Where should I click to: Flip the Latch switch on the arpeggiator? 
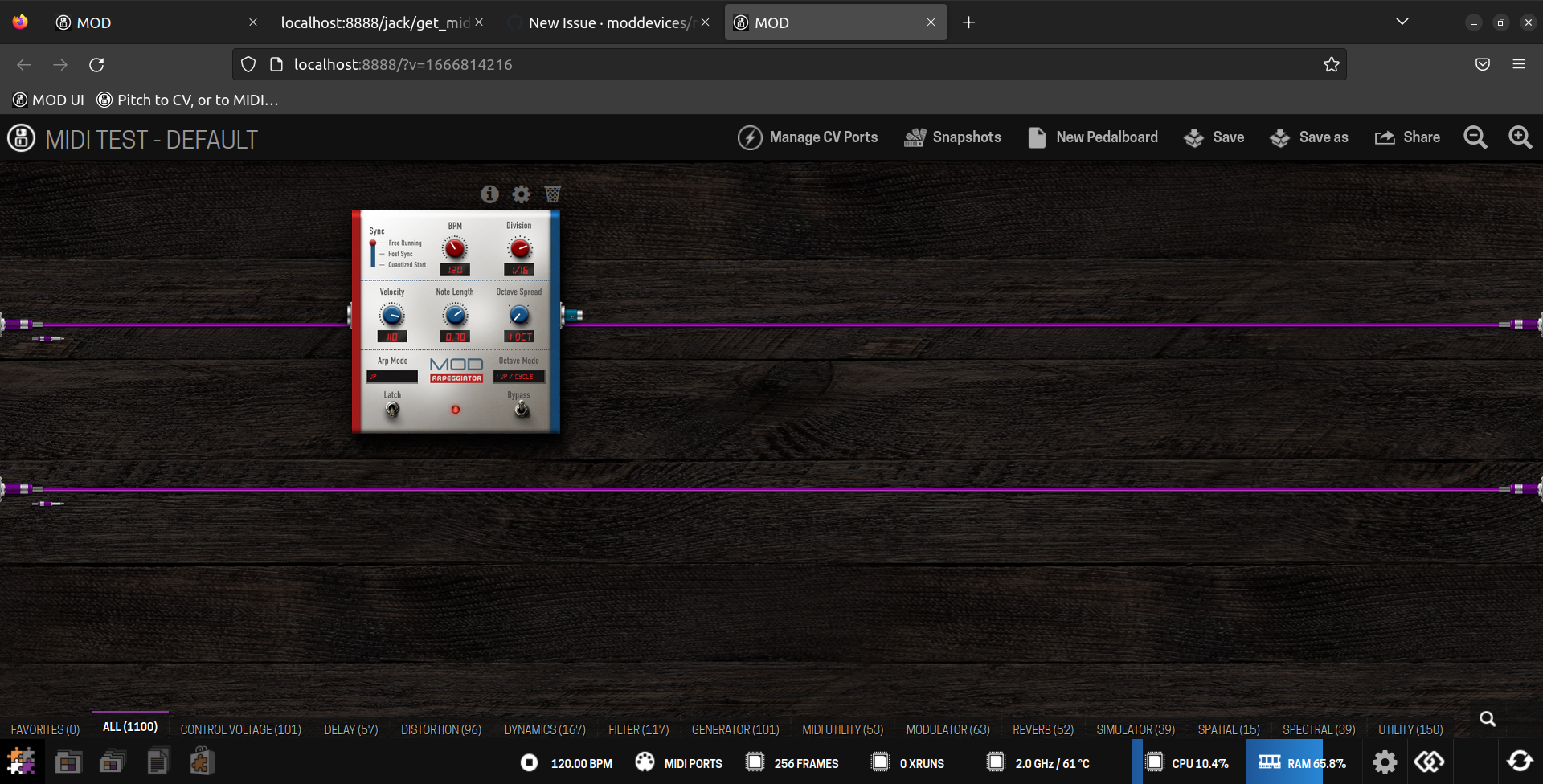(392, 410)
